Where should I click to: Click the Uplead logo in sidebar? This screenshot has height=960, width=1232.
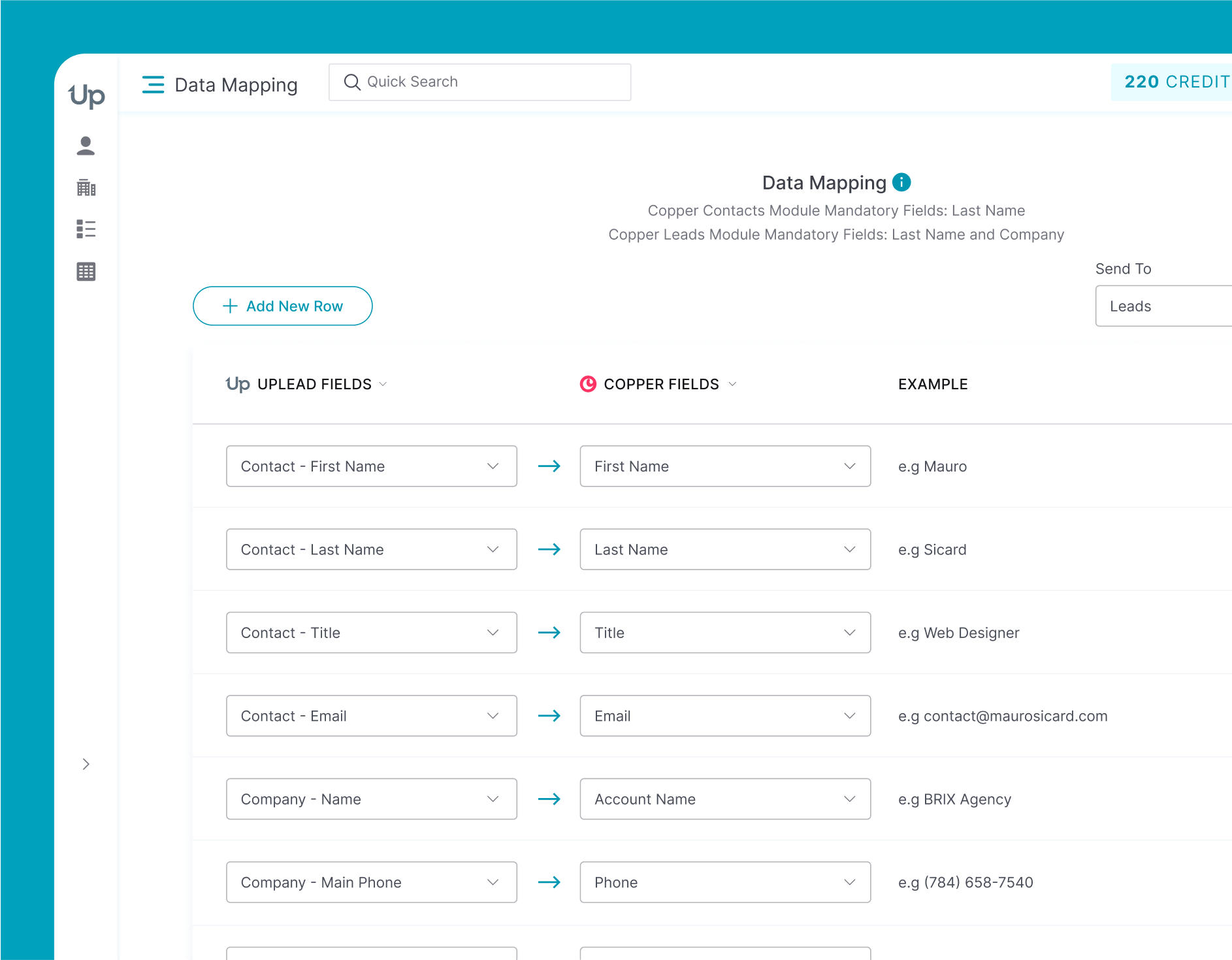click(86, 95)
